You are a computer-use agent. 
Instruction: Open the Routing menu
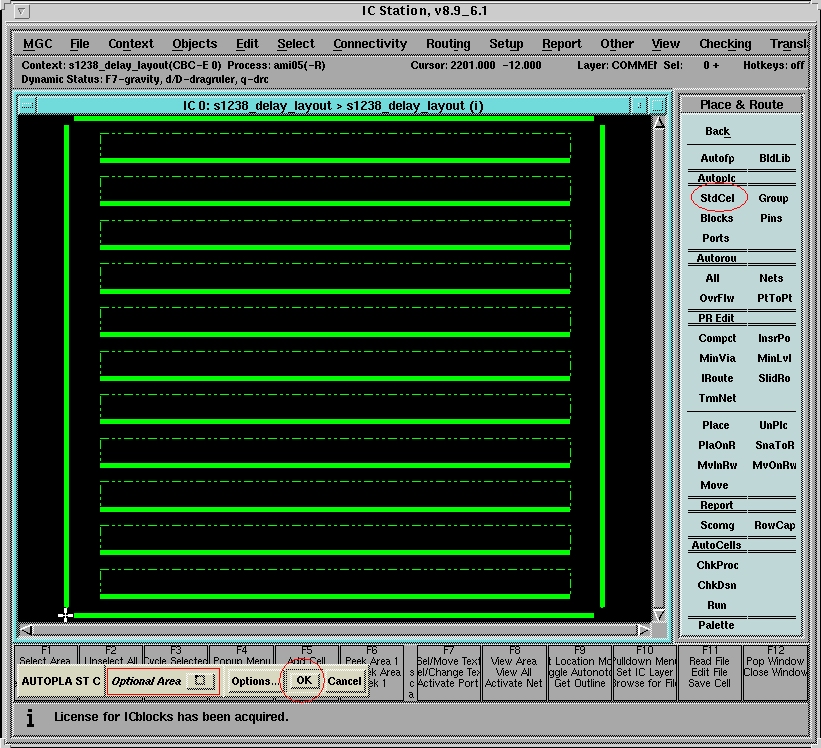point(448,44)
